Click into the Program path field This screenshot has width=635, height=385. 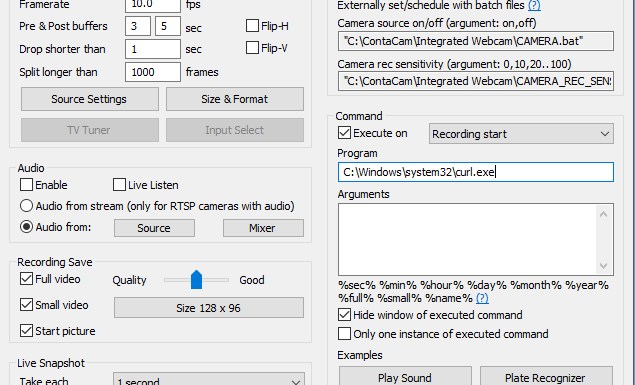476,172
